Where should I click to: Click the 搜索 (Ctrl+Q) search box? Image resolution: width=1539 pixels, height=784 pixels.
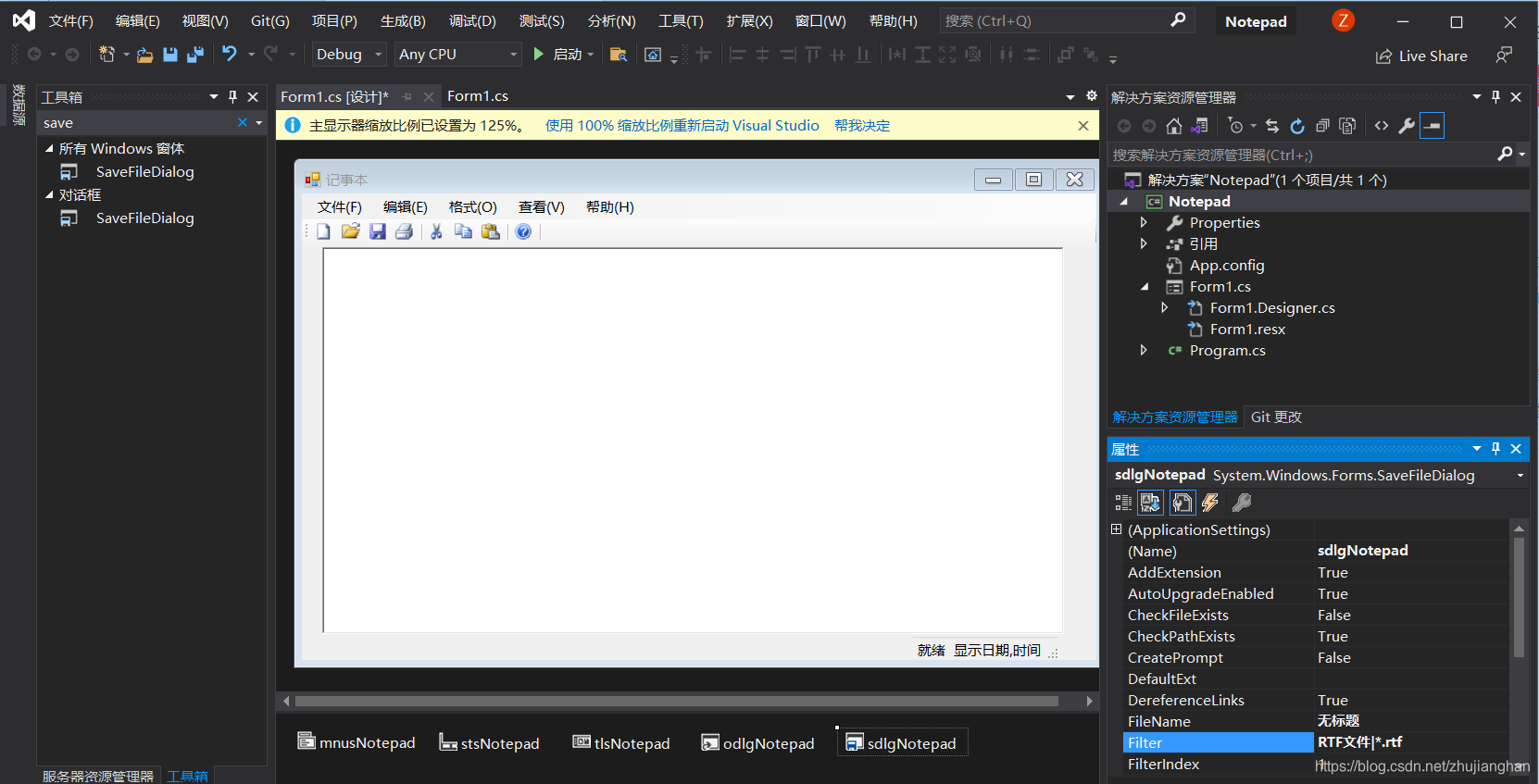pyautogui.click(x=1067, y=20)
